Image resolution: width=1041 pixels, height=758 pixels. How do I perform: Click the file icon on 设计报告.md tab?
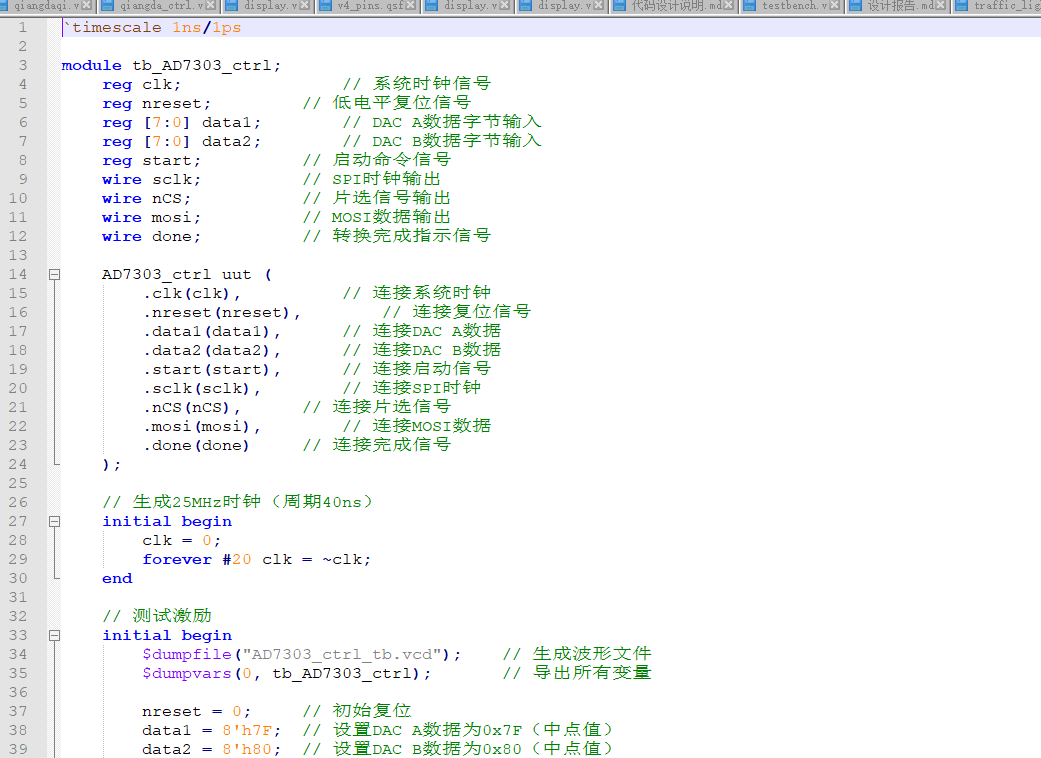point(856,5)
